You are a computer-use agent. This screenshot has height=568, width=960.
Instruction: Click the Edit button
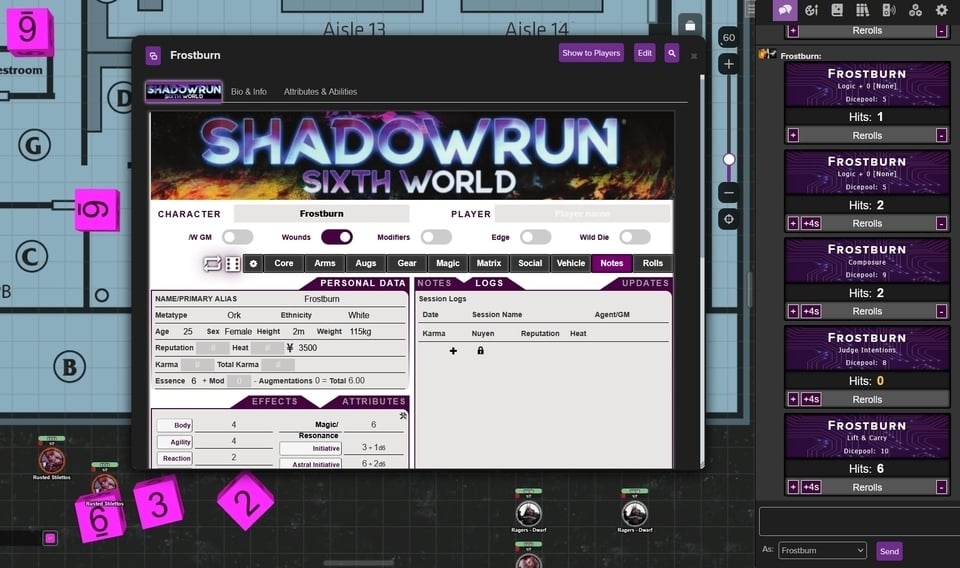[x=644, y=53]
